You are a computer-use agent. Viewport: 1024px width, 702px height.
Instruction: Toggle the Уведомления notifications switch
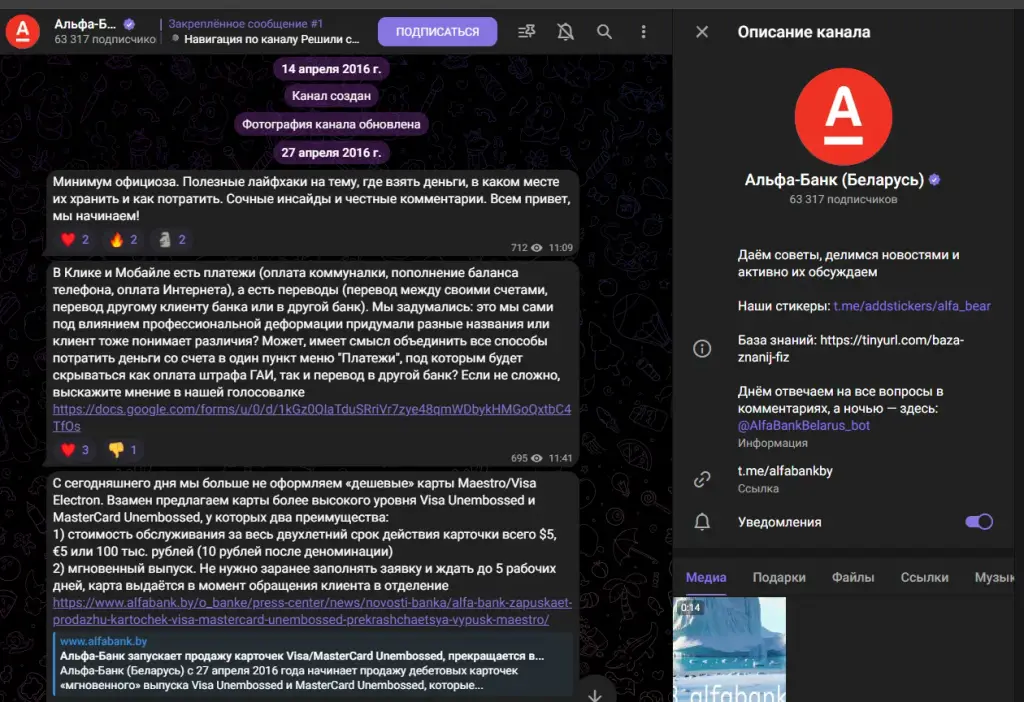click(979, 522)
